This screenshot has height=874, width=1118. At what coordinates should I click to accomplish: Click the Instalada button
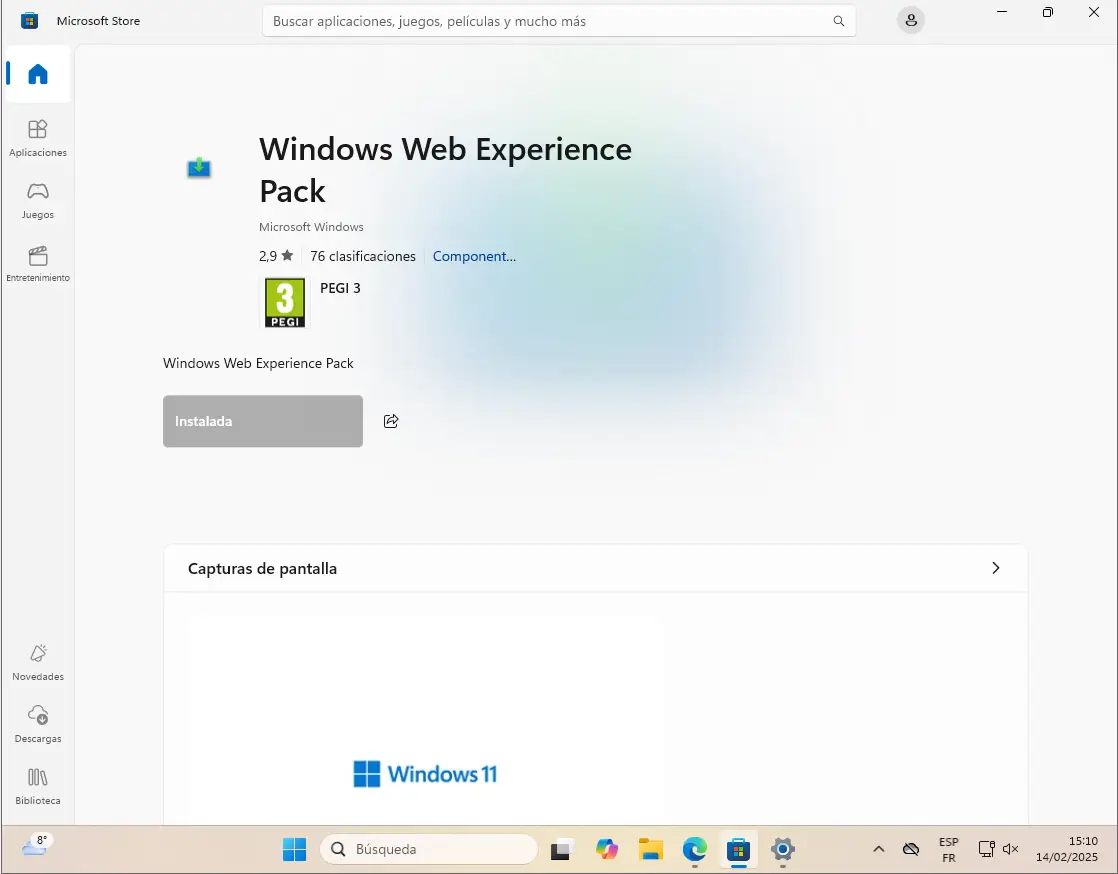[262, 421]
